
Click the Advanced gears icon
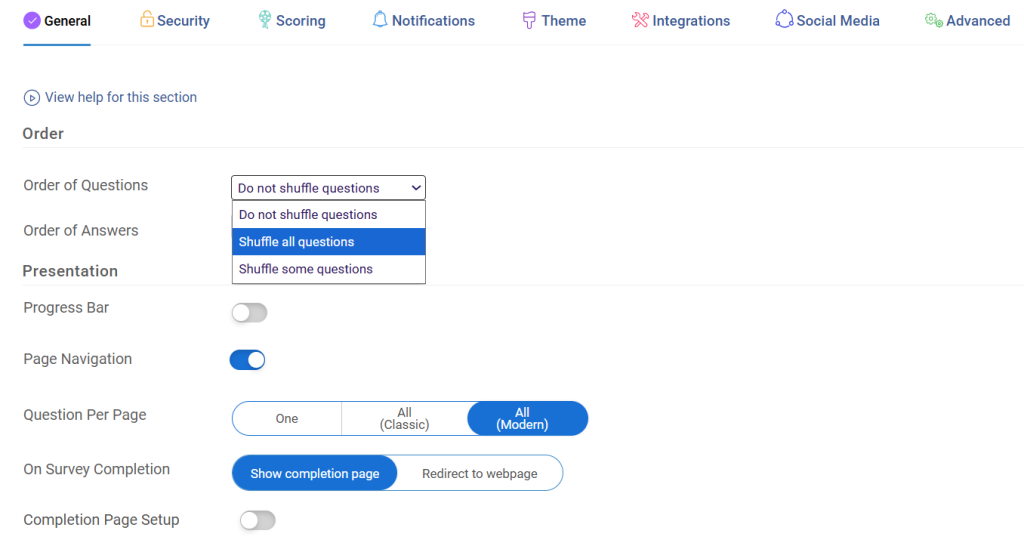coord(933,20)
